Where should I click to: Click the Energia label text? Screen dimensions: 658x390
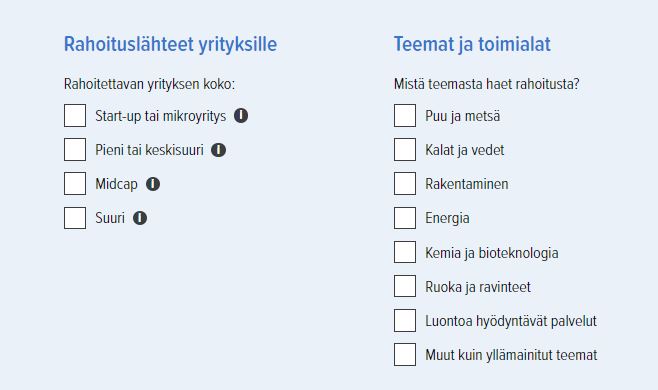pos(447,219)
